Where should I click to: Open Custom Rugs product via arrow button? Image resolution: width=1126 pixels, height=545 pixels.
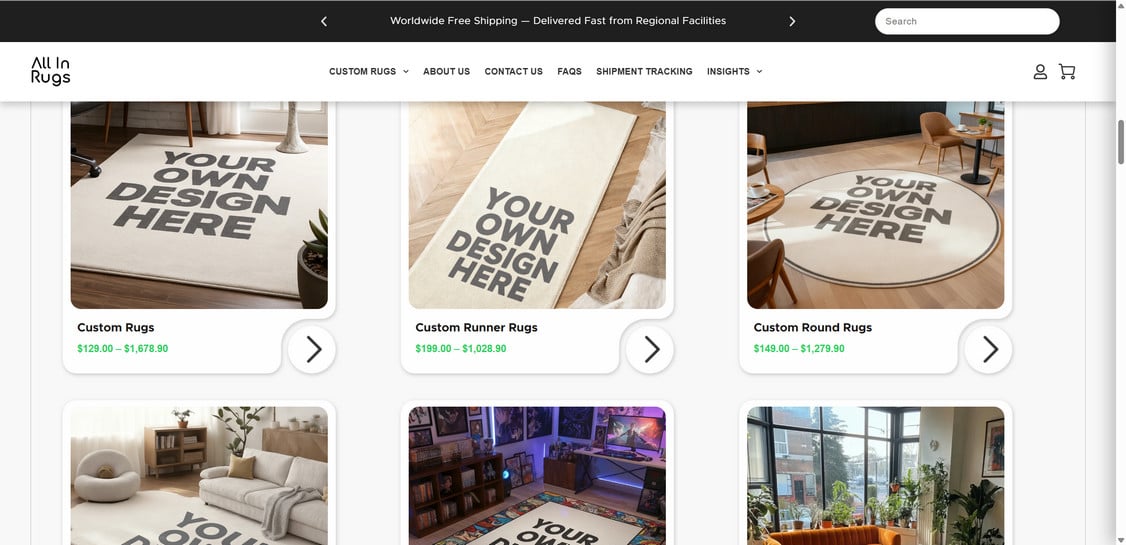(x=312, y=349)
